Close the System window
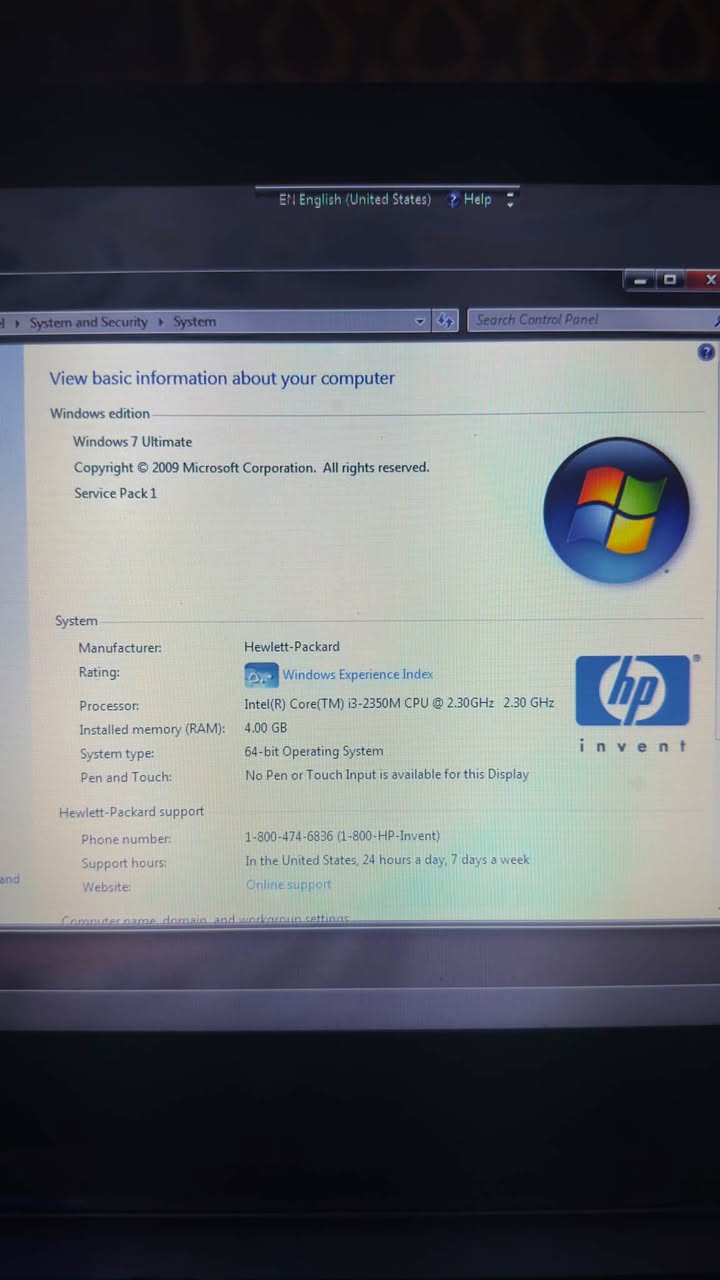 pyautogui.click(x=709, y=280)
